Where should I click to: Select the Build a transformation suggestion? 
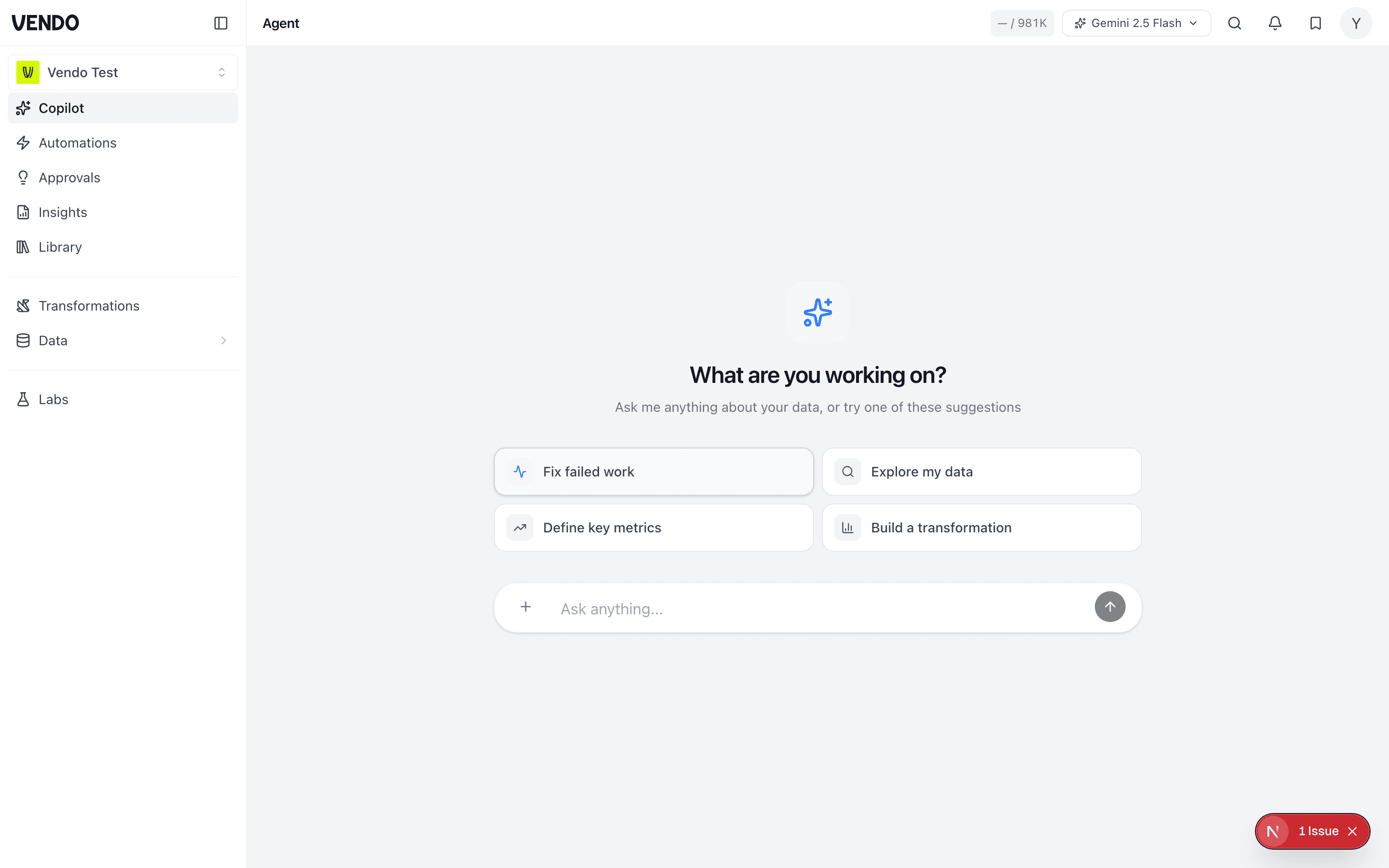coord(981,528)
